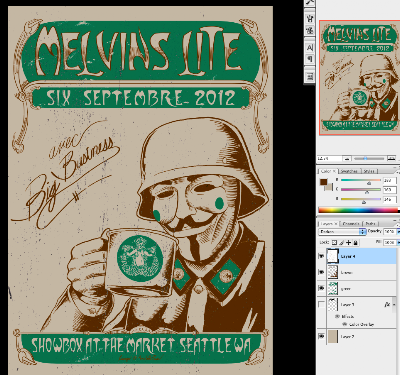Hide Layer 4 visibility eye

[x=321, y=256]
